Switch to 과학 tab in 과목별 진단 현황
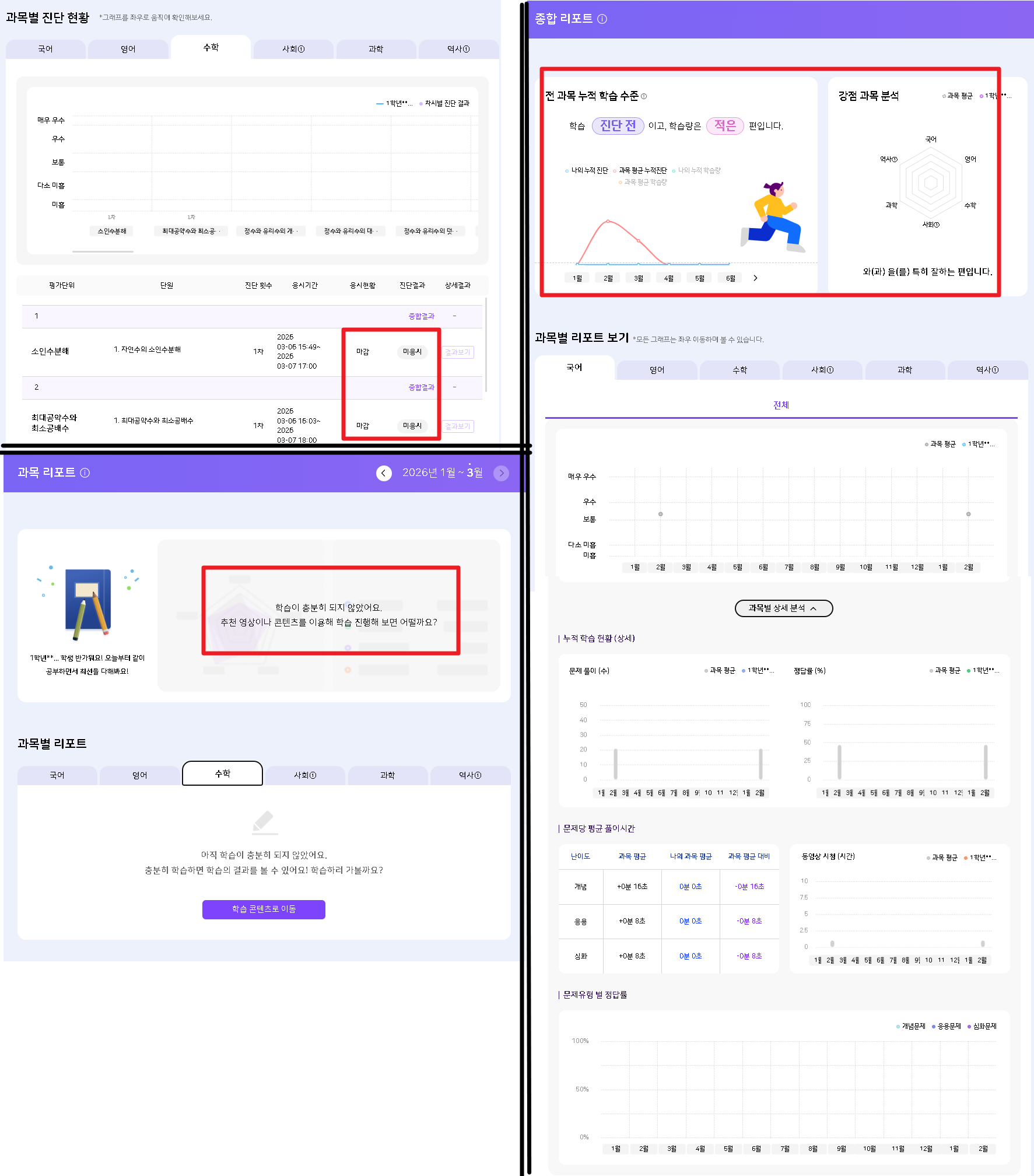This screenshot has width=1034, height=1176. point(376,50)
